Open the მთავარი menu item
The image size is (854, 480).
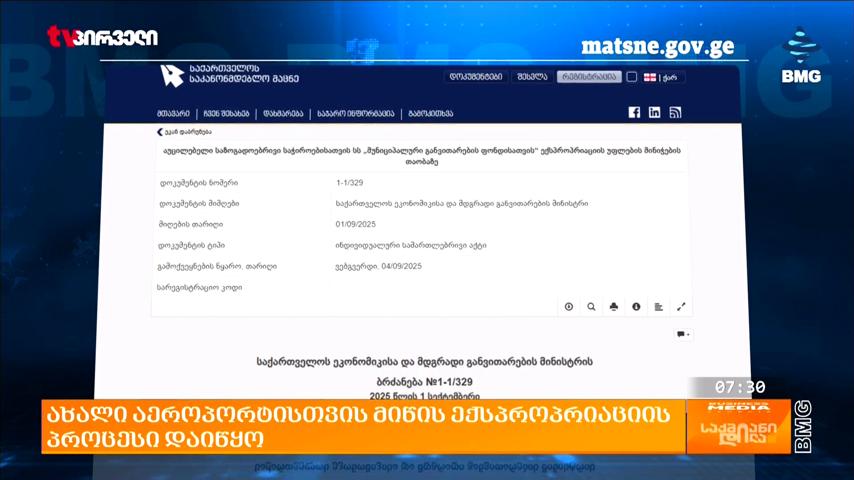(173, 113)
